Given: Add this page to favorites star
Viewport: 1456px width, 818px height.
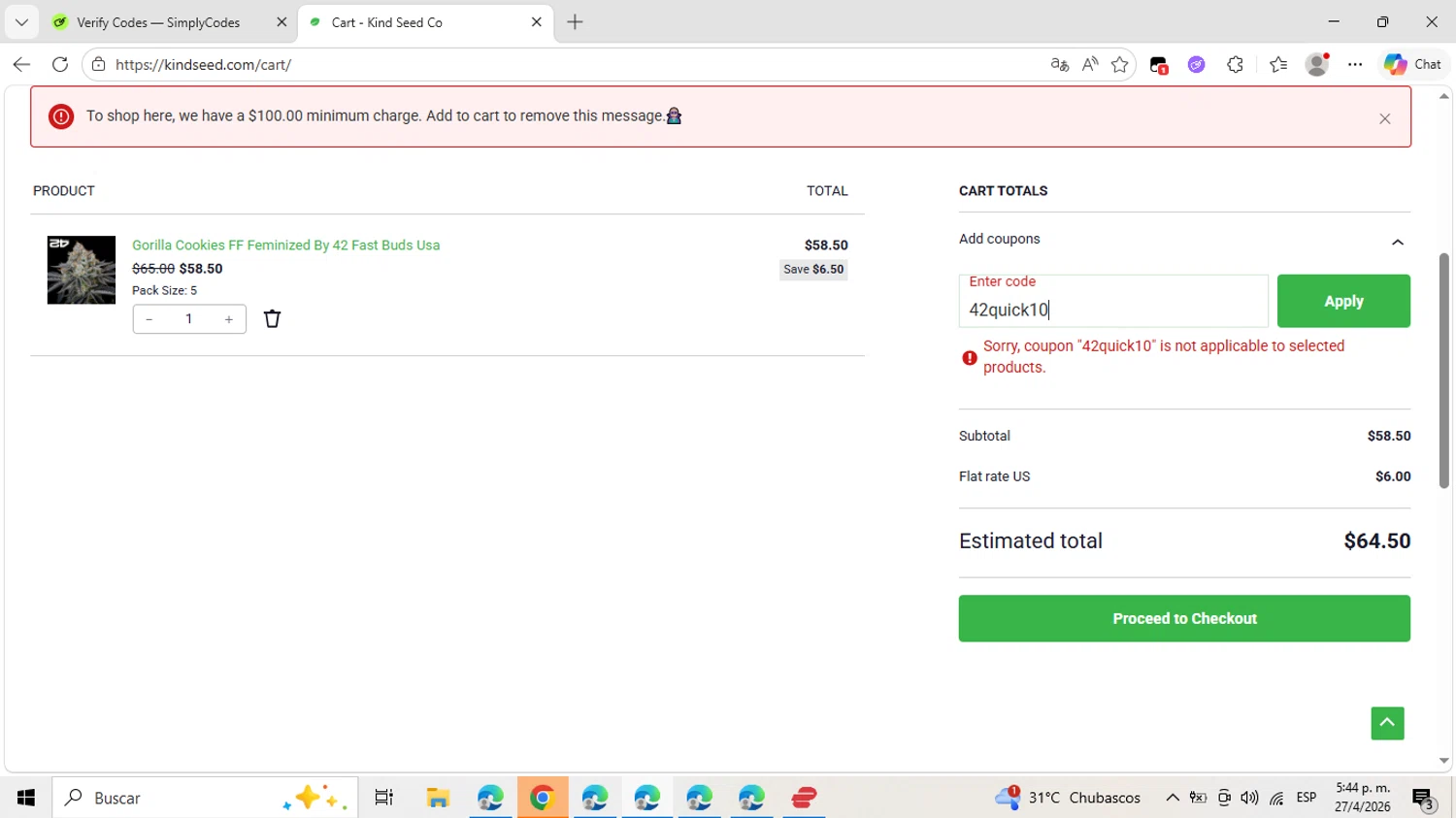Looking at the screenshot, I should click(x=1120, y=65).
